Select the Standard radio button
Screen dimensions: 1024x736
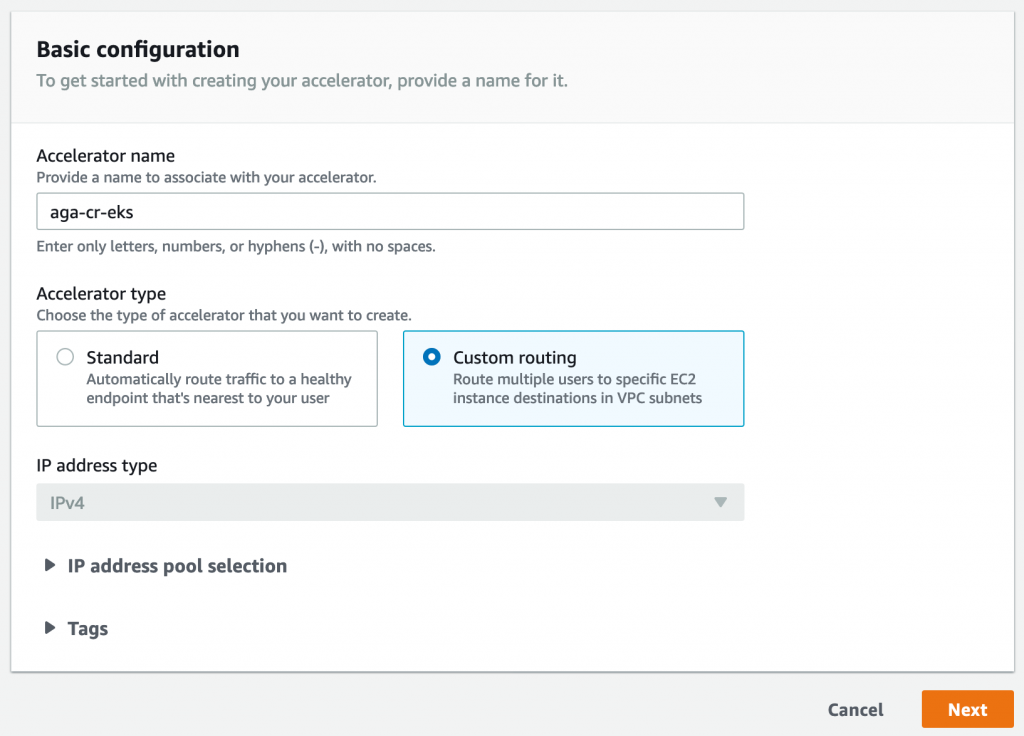point(65,357)
